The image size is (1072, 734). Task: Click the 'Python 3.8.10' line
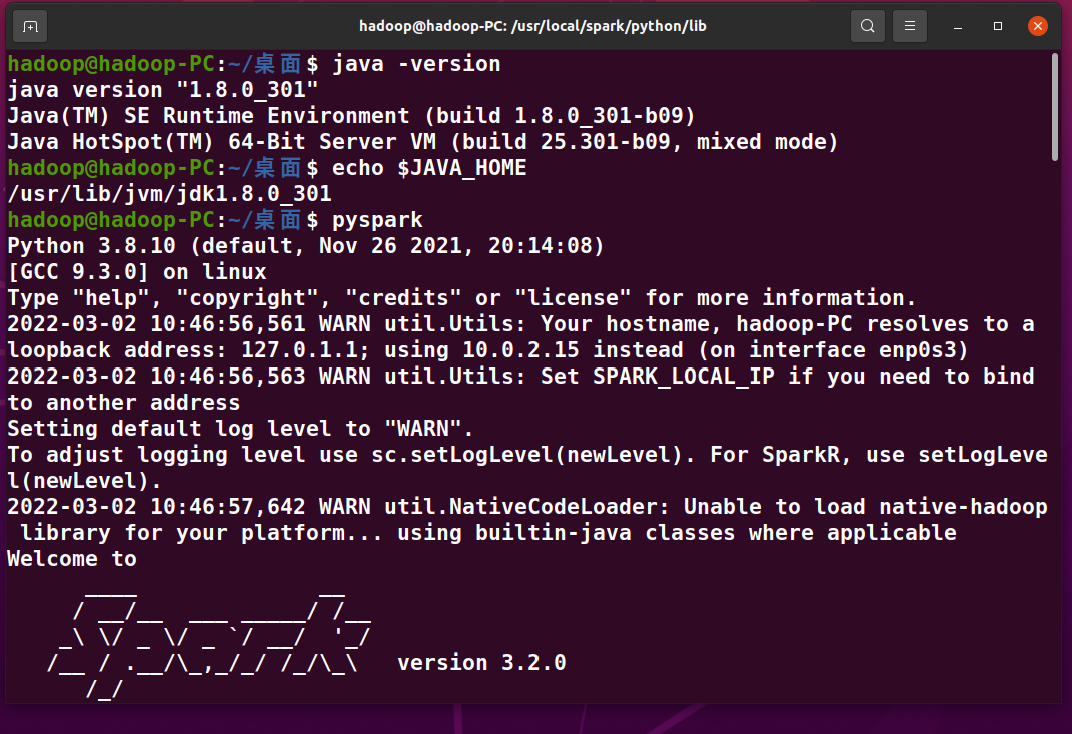(x=306, y=246)
